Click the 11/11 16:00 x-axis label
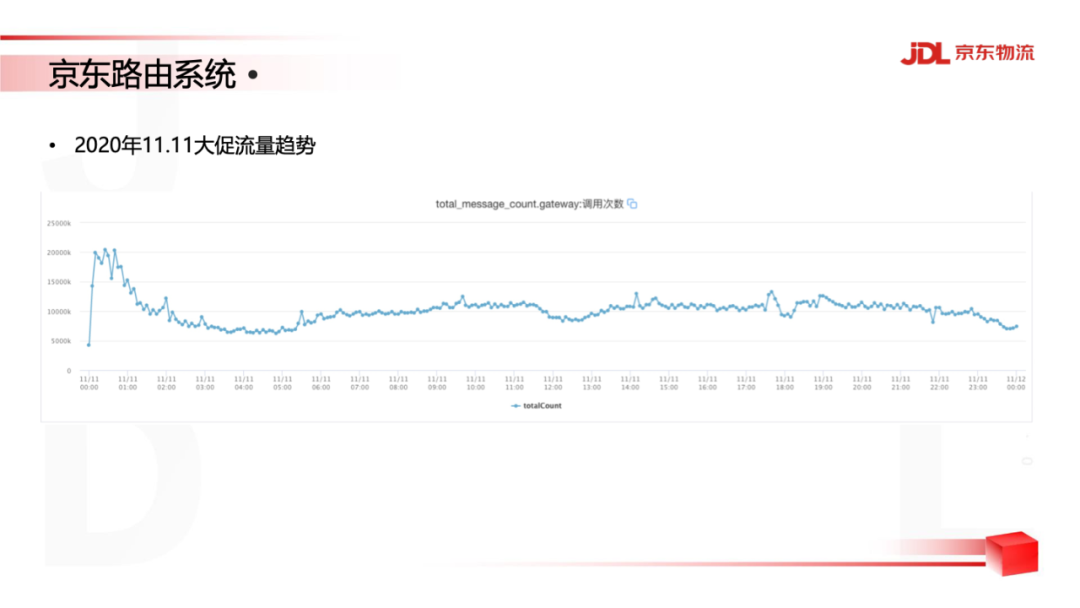Screen dimensions: 1080x608 [x=707, y=384]
